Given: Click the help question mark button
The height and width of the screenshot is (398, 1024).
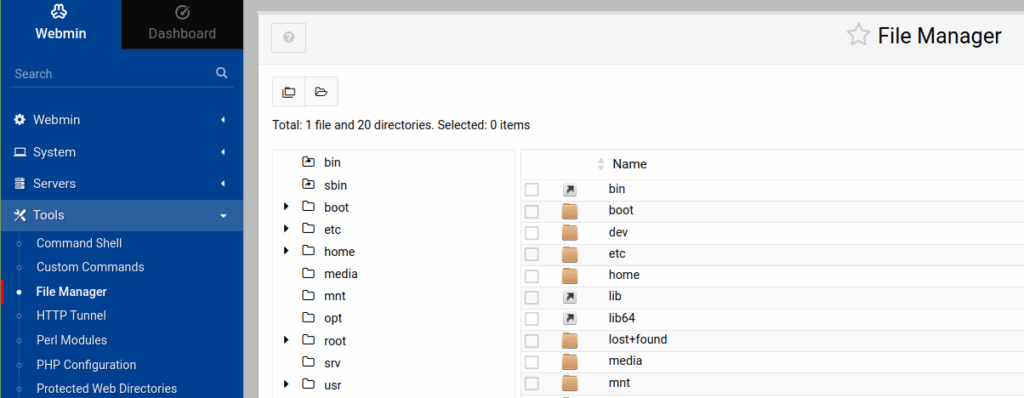Looking at the screenshot, I should [289, 38].
